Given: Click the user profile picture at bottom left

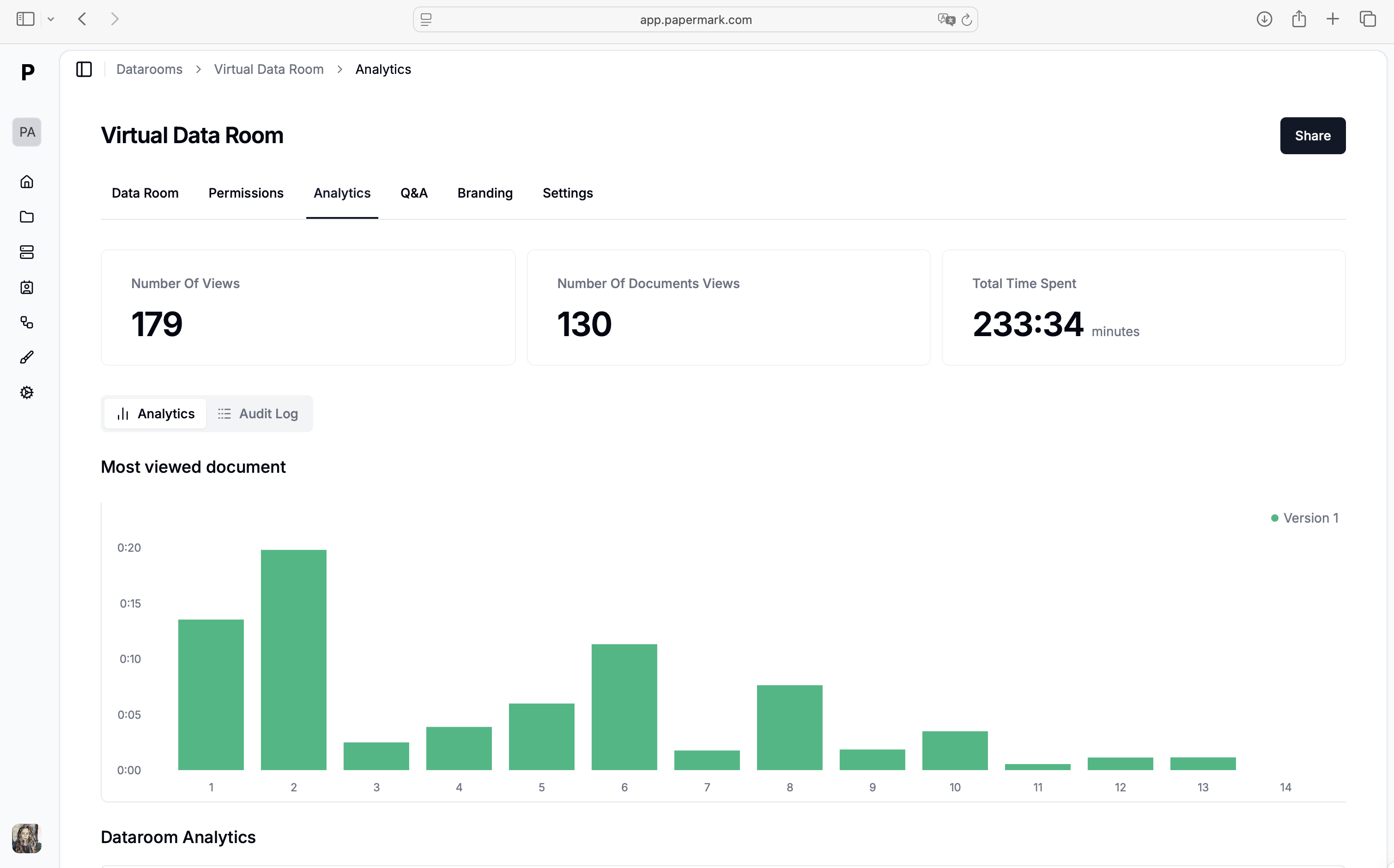Looking at the screenshot, I should pos(26,838).
